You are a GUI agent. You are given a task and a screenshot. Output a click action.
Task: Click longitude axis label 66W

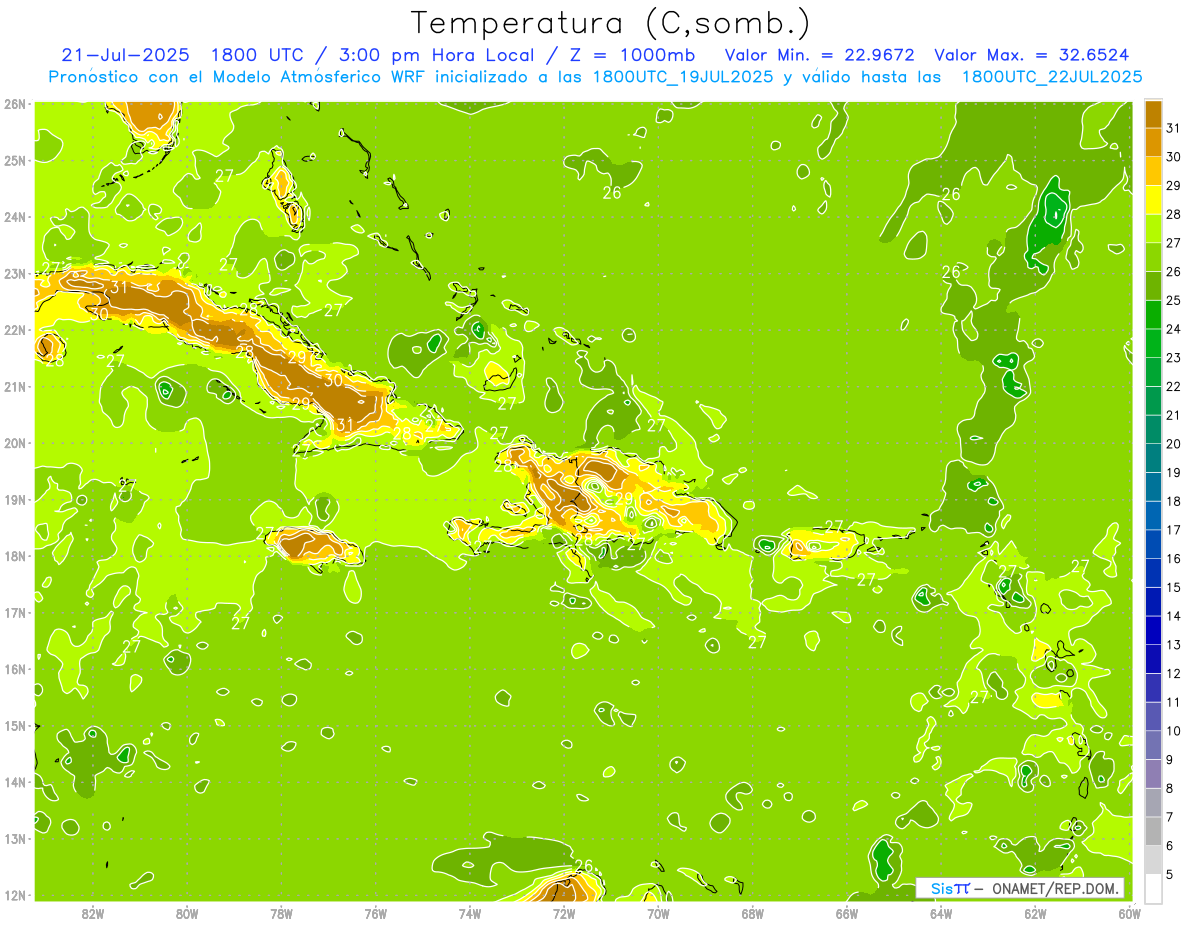[847, 914]
